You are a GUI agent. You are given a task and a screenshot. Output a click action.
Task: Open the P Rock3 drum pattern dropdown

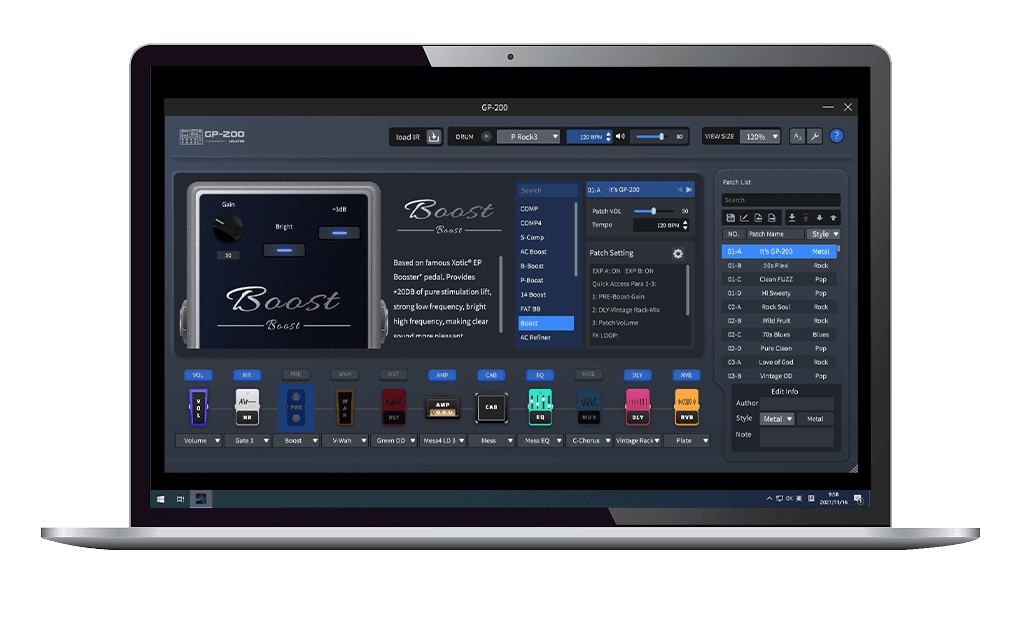point(528,137)
